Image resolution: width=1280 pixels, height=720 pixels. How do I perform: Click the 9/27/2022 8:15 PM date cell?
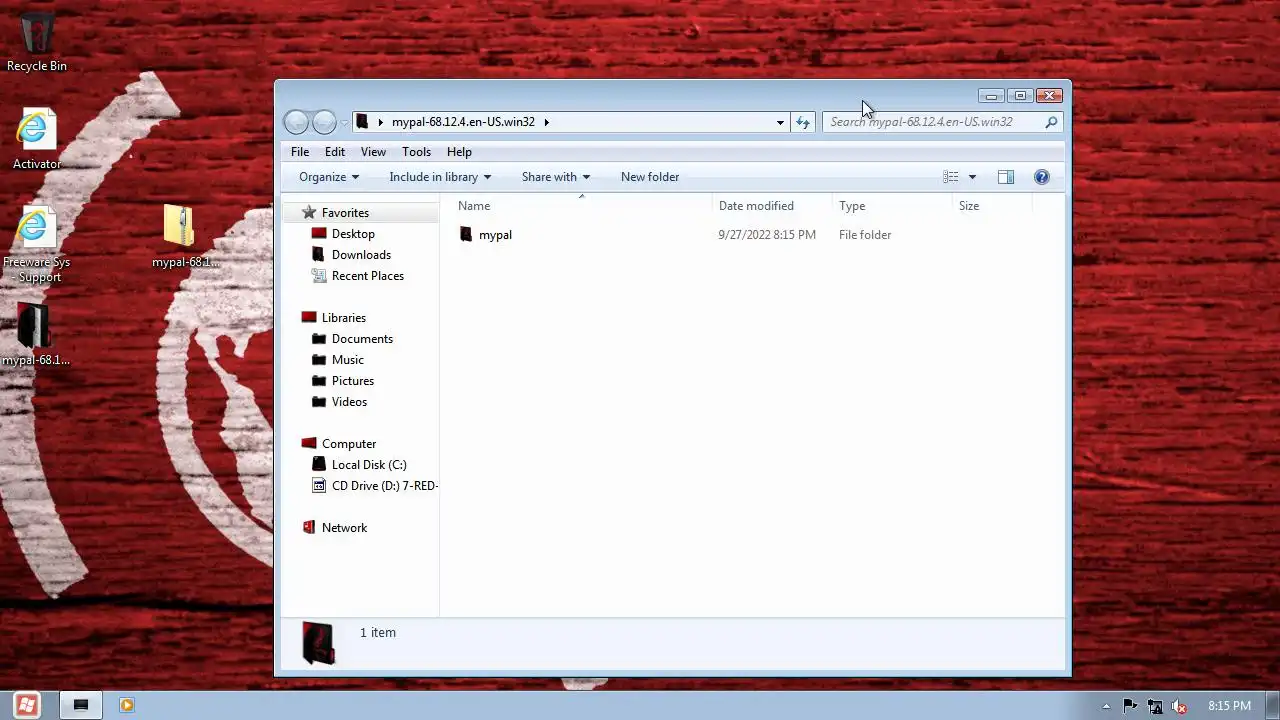(767, 235)
